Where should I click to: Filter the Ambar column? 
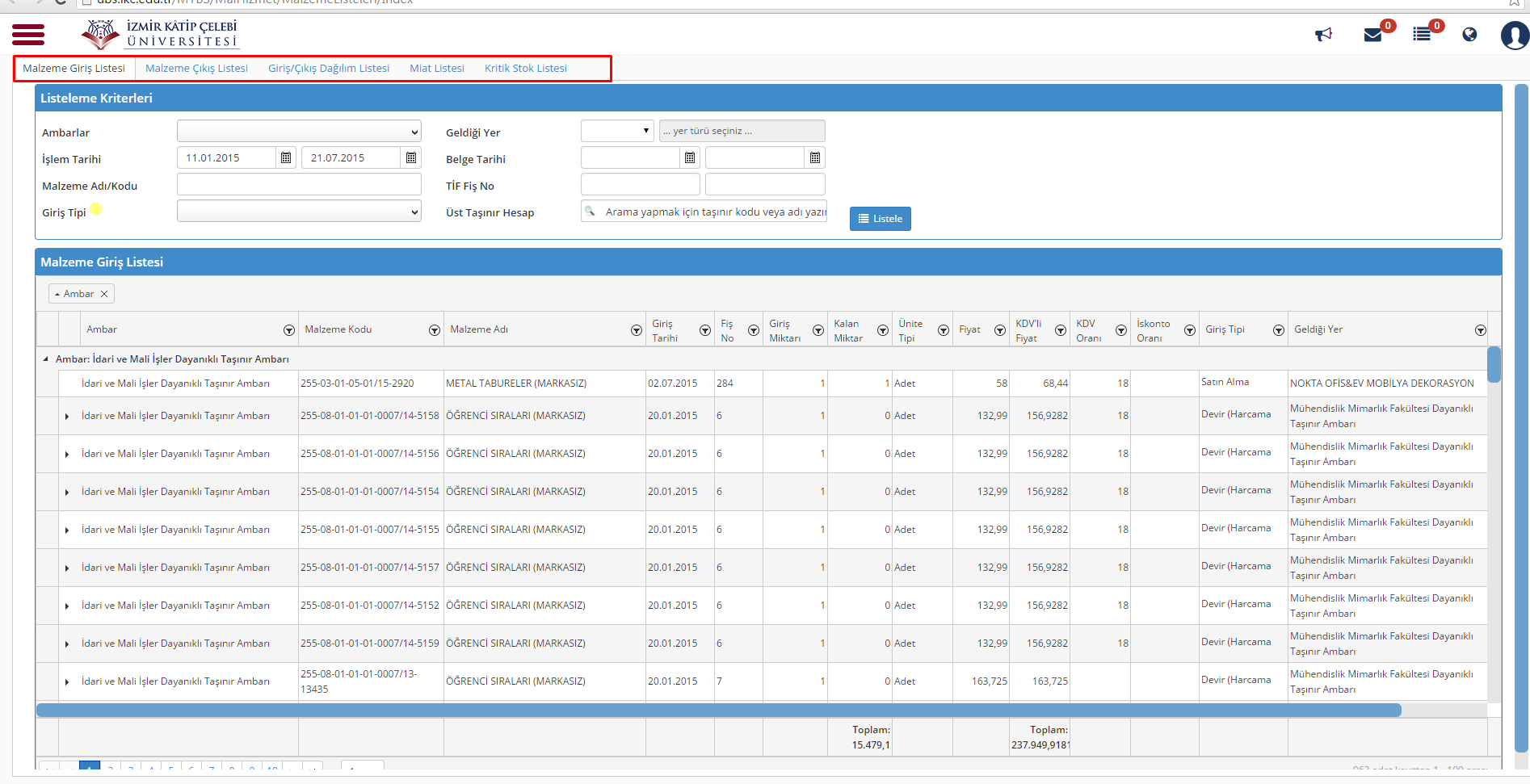pyautogui.click(x=289, y=330)
